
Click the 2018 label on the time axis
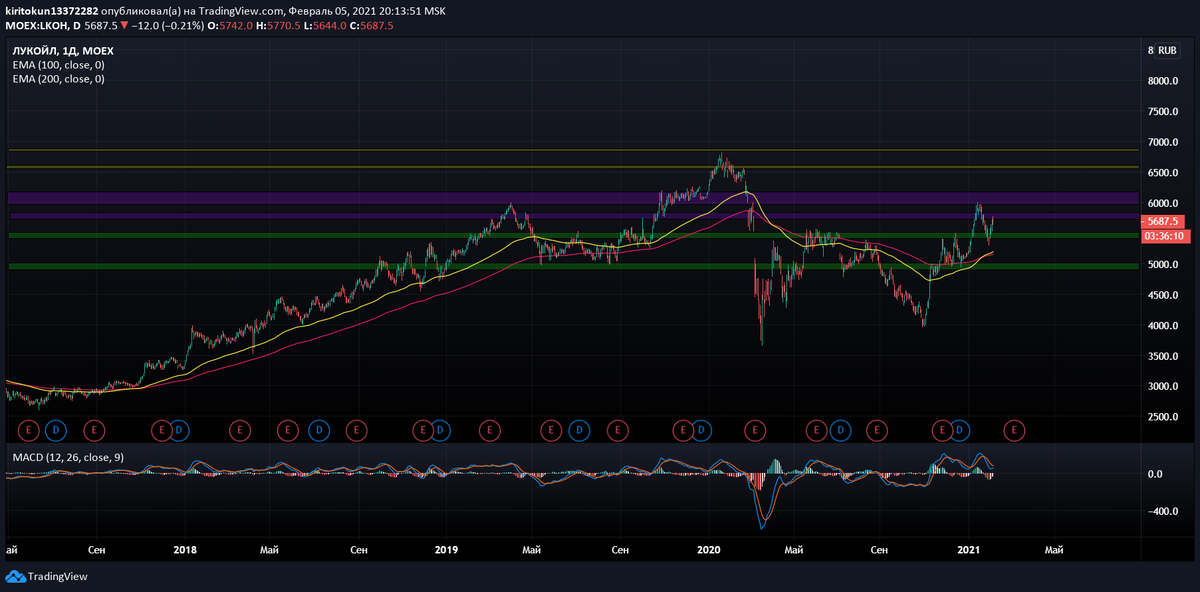(184, 550)
